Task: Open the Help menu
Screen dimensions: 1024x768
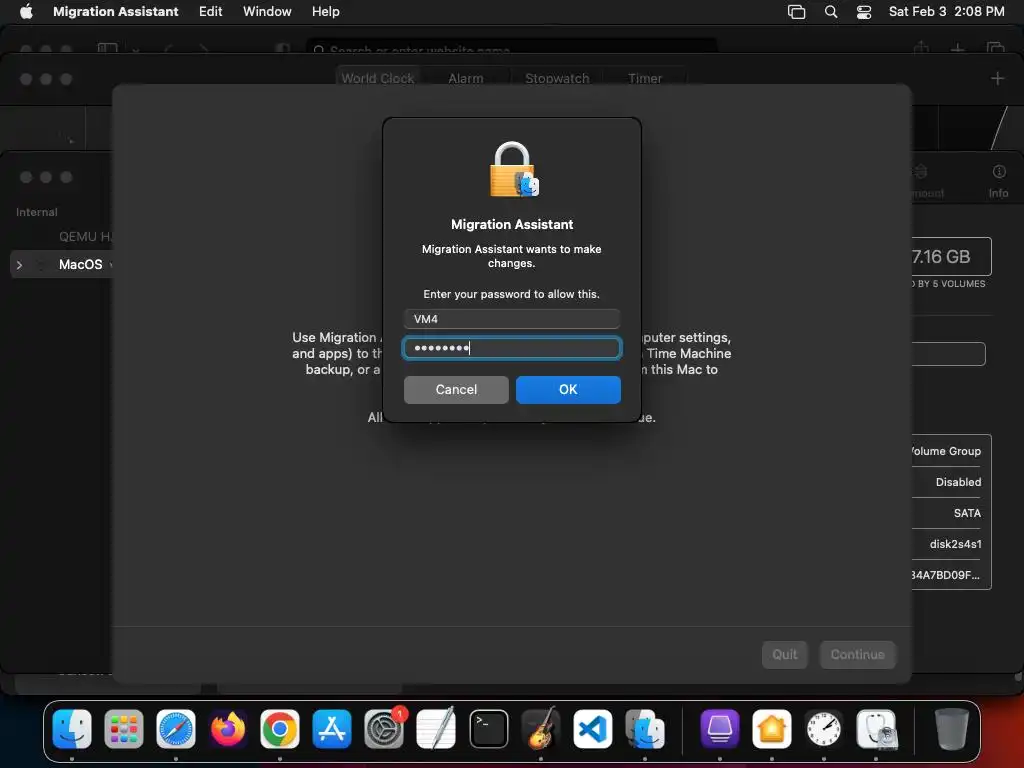Action: coord(325,11)
